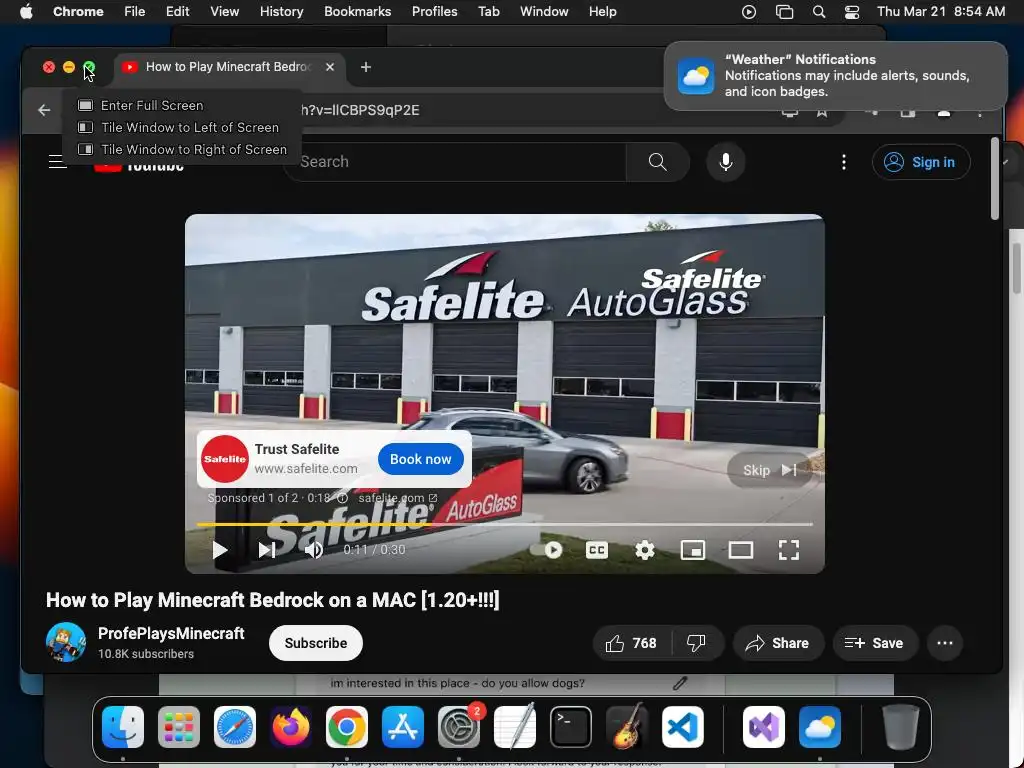
Task: Open www.safelite.com ad link
Action: 306,468
